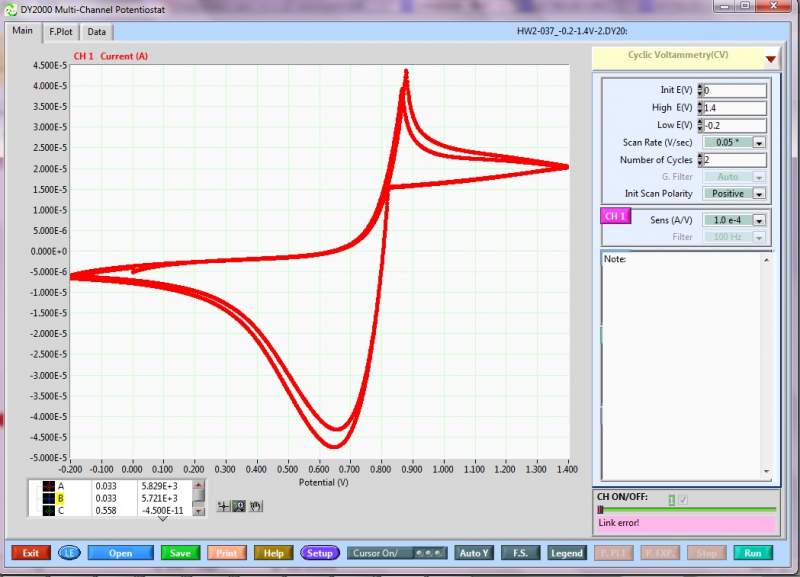Click the High E(V) stepper arrows
This screenshot has height=577, width=800.
tap(700, 108)
